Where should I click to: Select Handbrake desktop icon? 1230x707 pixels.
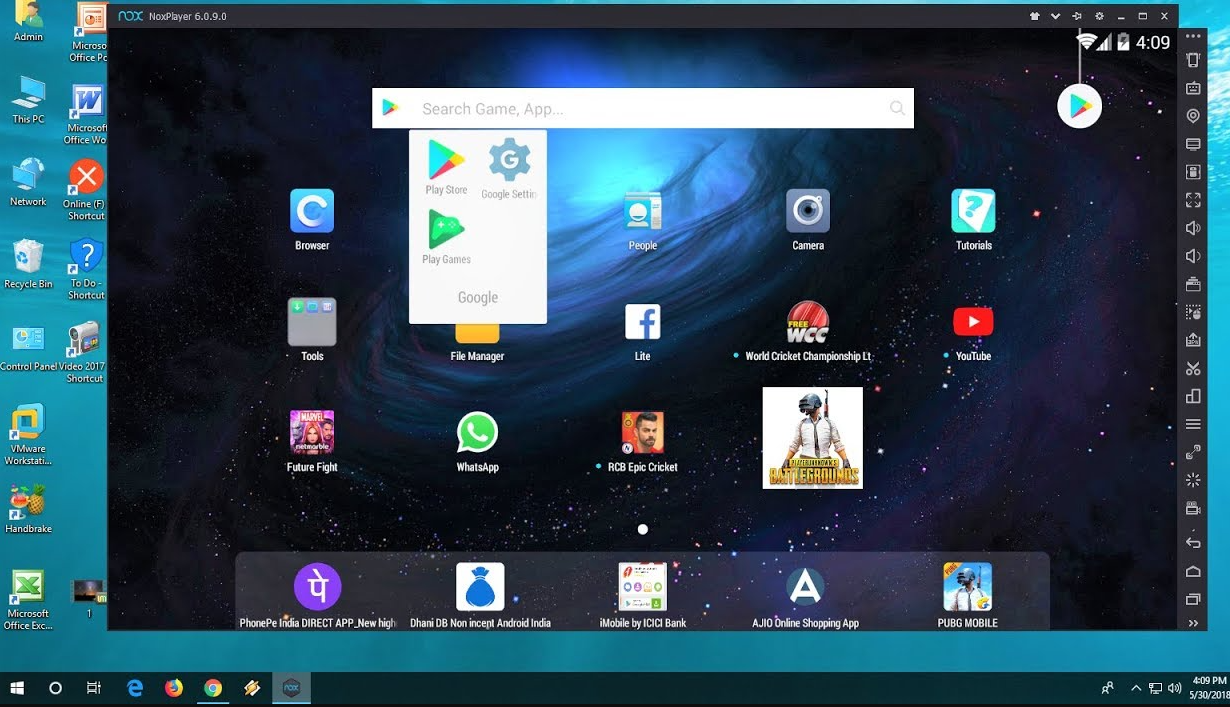[x=28, y=509]
